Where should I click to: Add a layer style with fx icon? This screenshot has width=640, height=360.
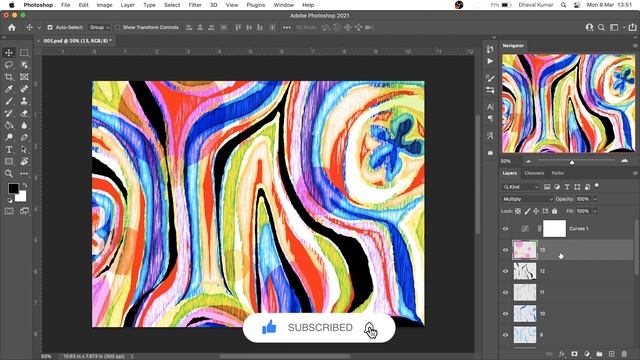tap(562, 354)
